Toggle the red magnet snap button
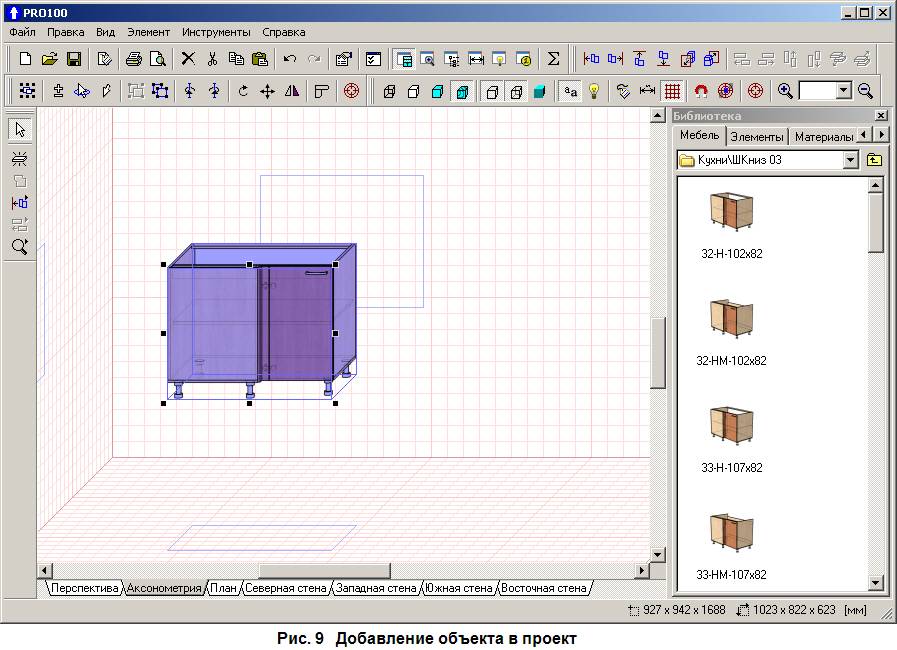Screen dimensions: 897x650 click(701, 91)
